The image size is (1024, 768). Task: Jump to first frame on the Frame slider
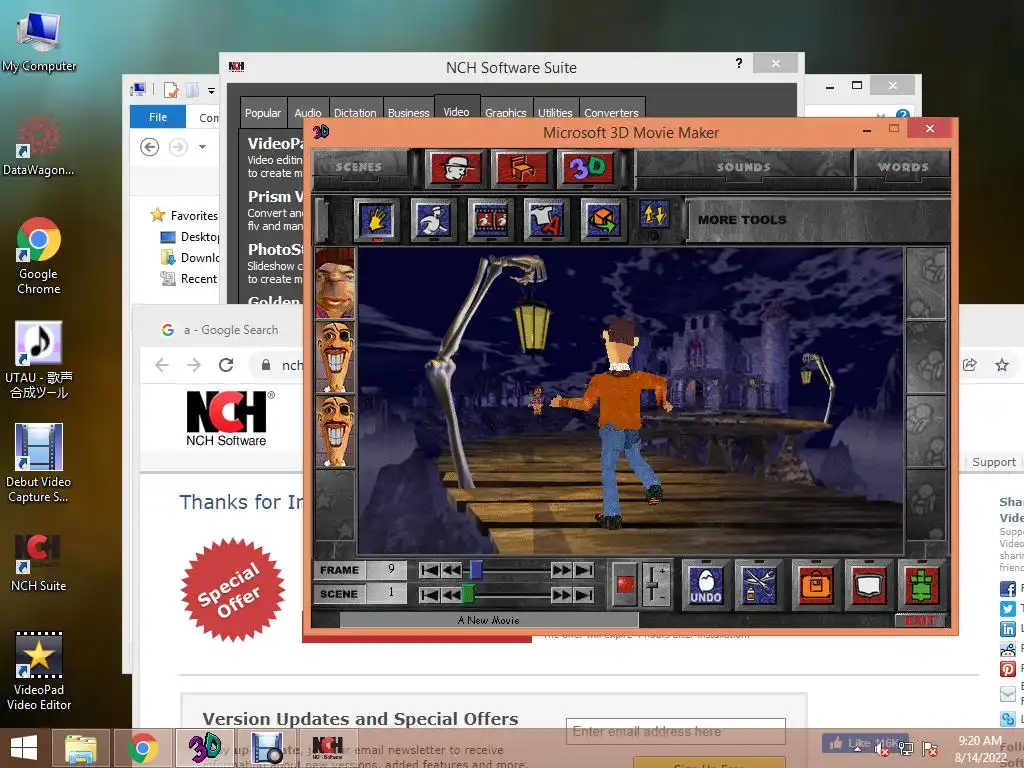coord(429,570)
